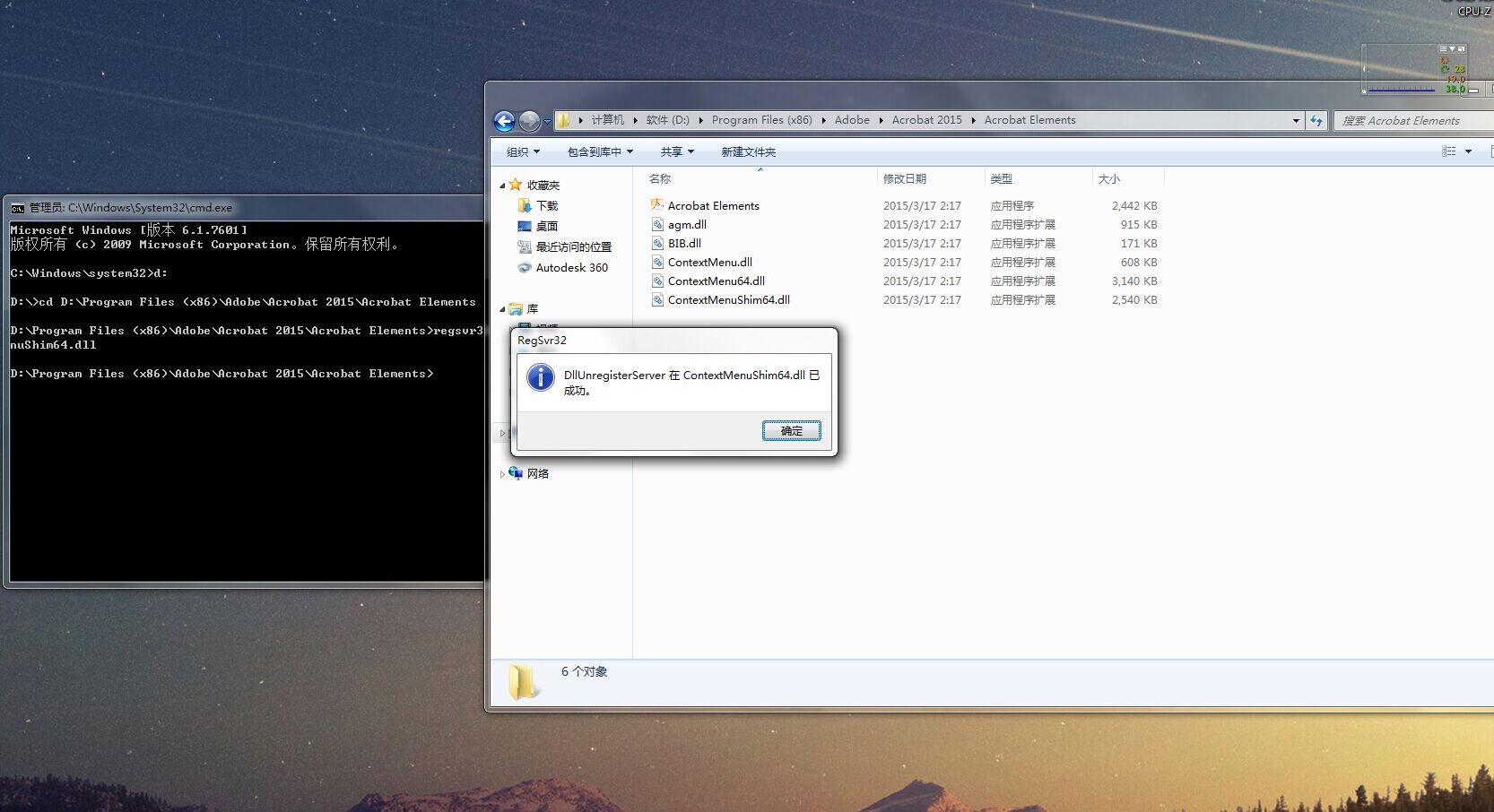The height and width of the screenshot is (812, 1494).
Task: Select the agm.dll file icon
Action: click(657, 225)
